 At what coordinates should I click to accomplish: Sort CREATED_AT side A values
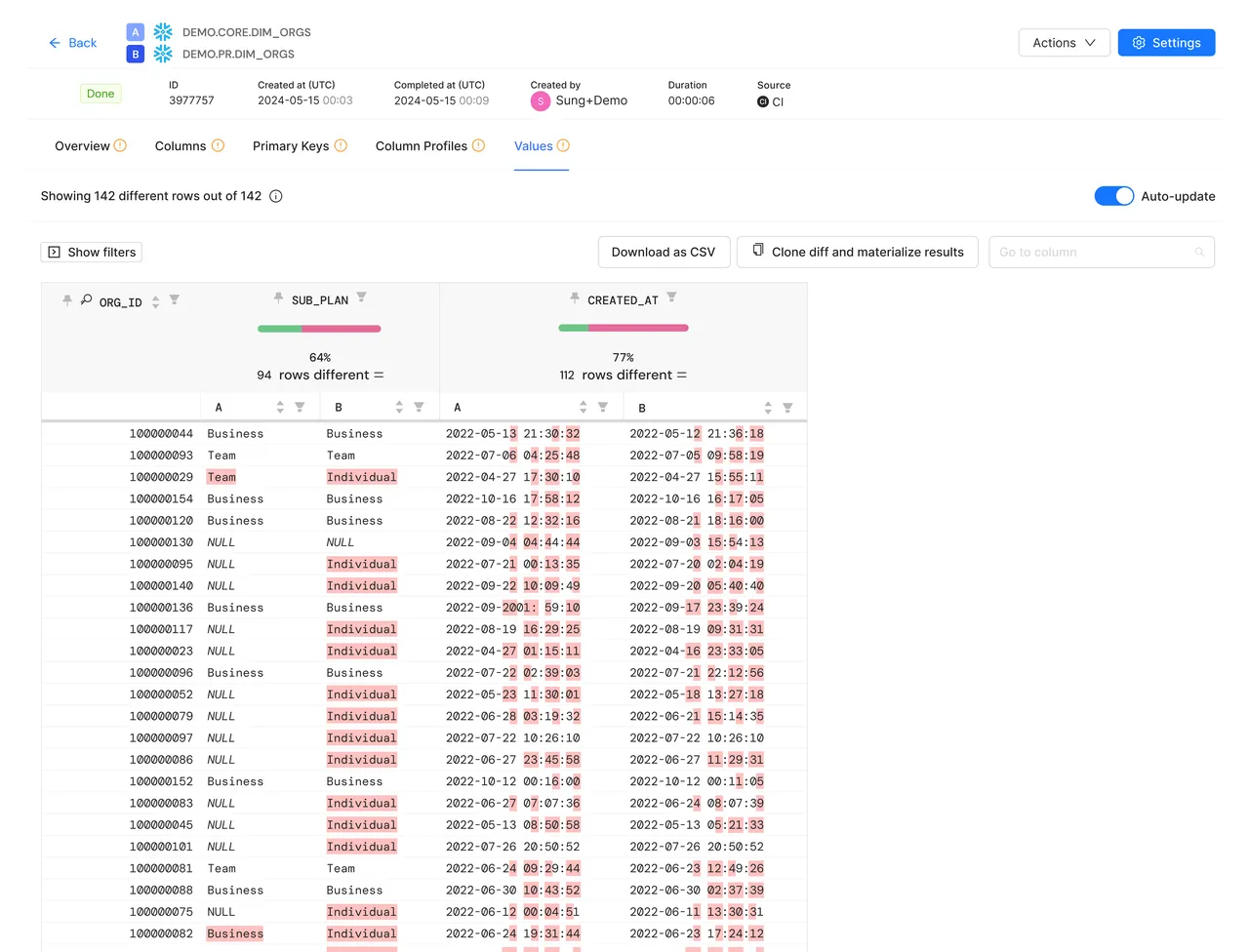(x=584, y=407)
